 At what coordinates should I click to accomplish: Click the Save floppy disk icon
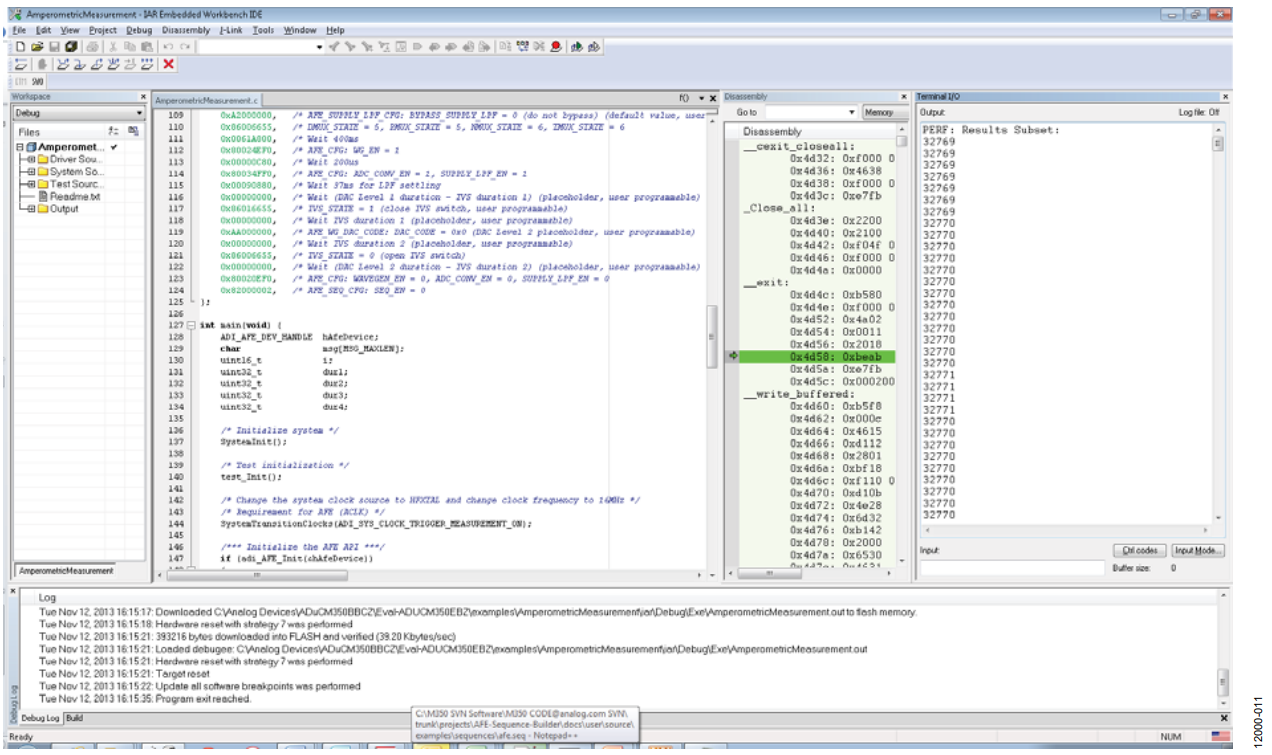54,46
